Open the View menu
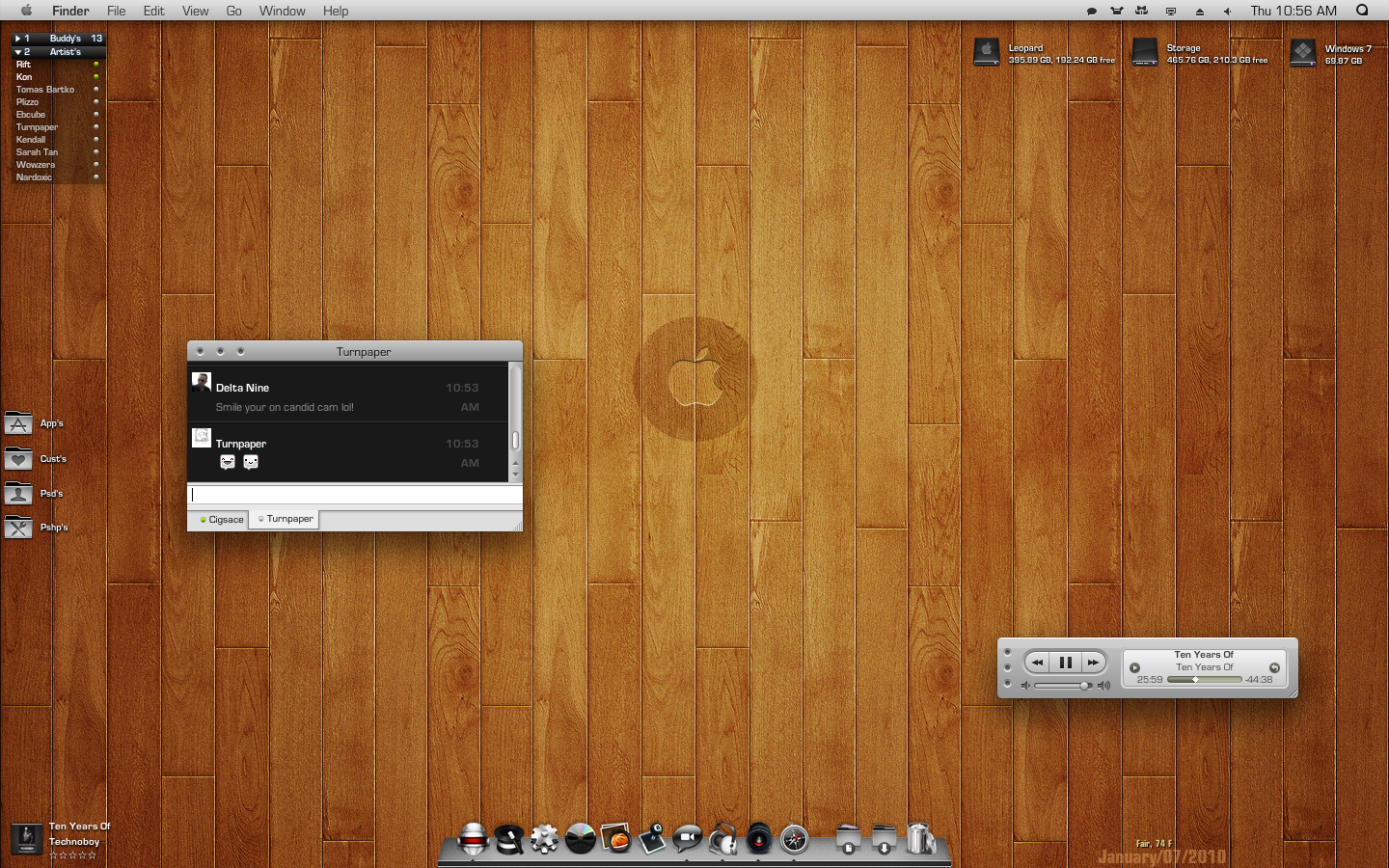The width and height of the screenshot is (1389, 868). (x=196, y=11)
